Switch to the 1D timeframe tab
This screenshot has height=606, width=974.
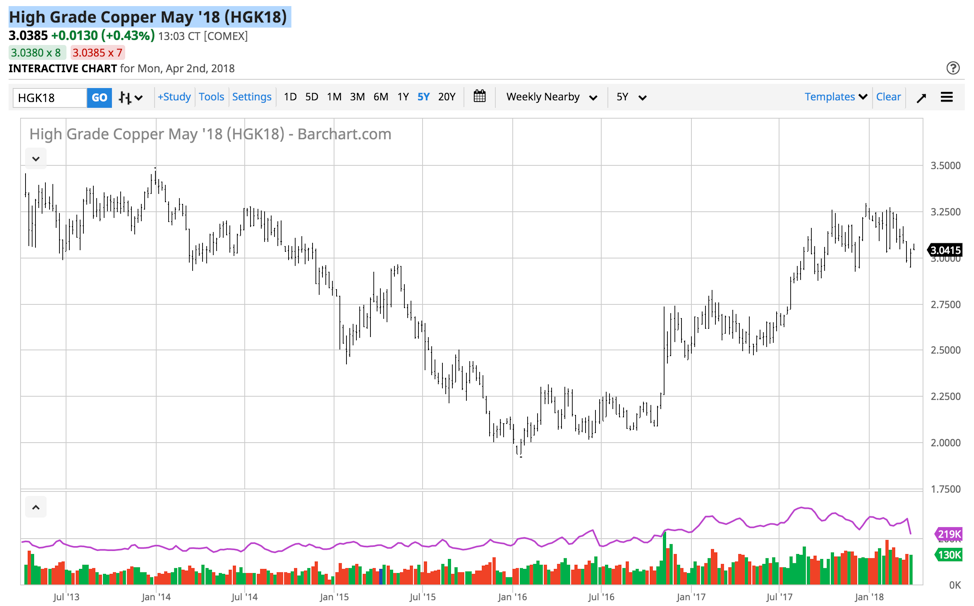(289, 96)
